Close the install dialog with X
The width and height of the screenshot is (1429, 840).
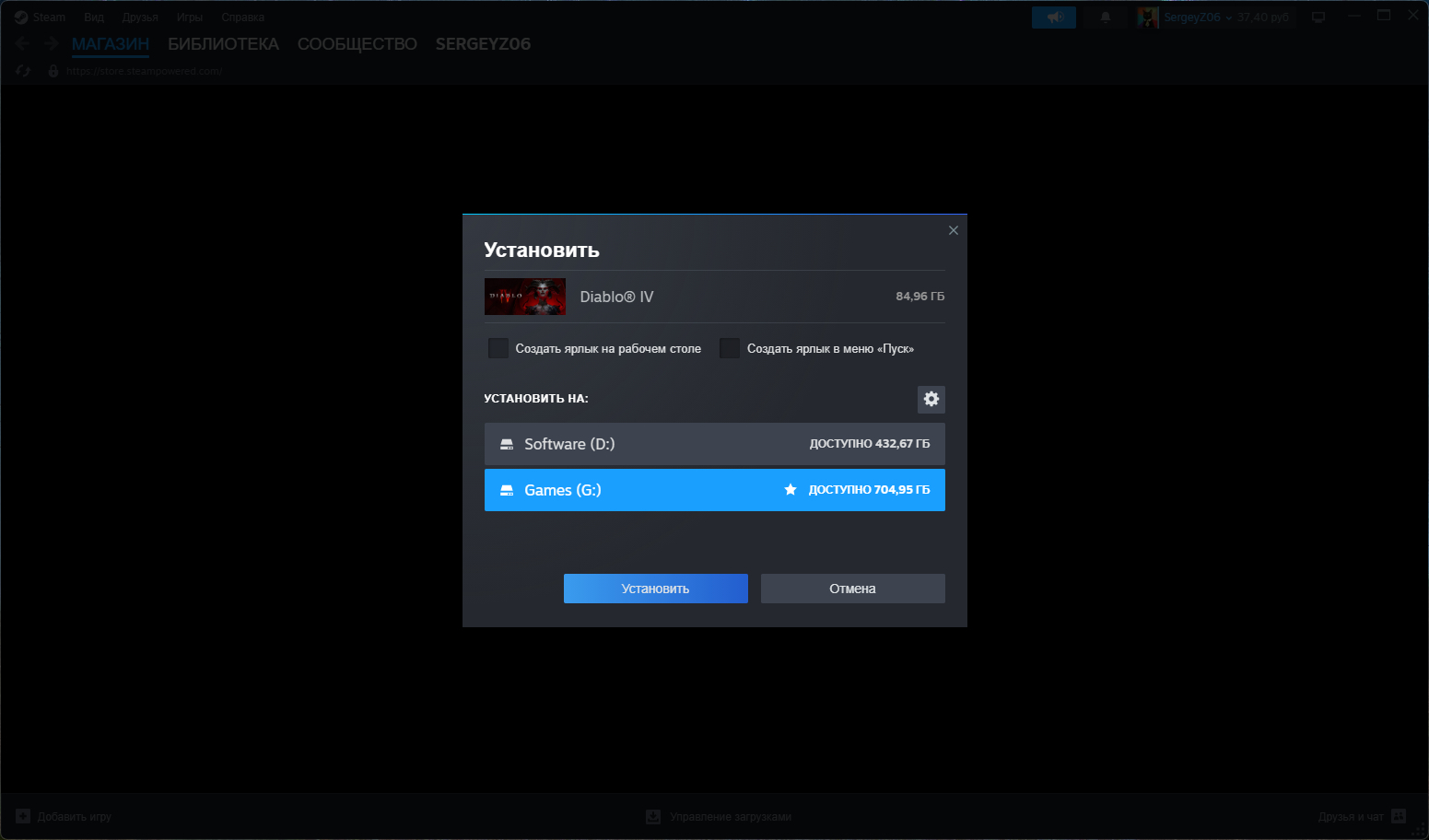pos(954,230)
